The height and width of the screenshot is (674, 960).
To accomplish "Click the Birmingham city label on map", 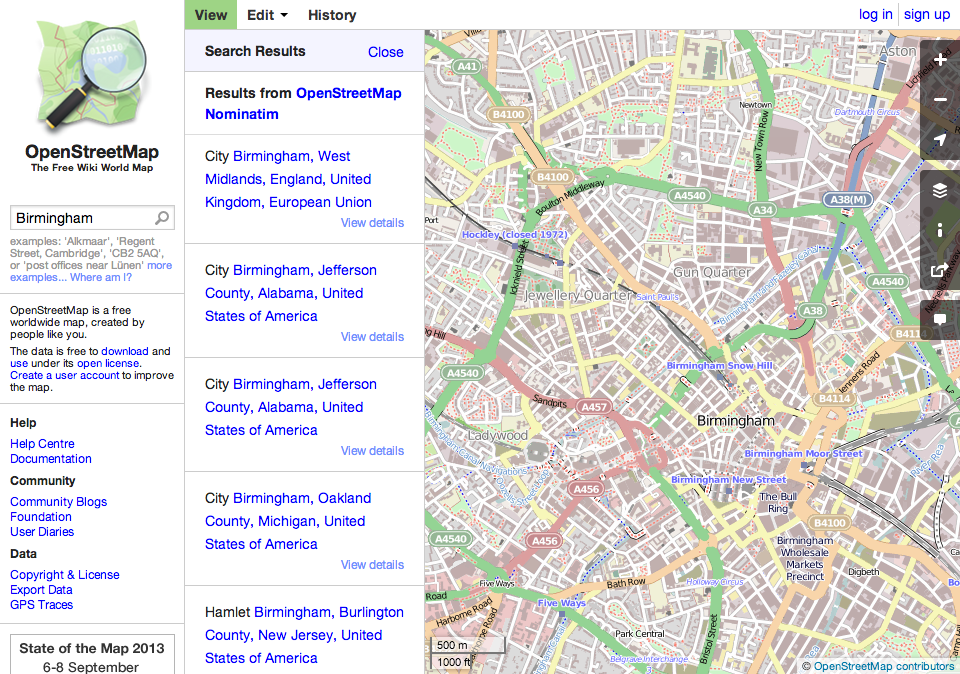I will [736, 421].
